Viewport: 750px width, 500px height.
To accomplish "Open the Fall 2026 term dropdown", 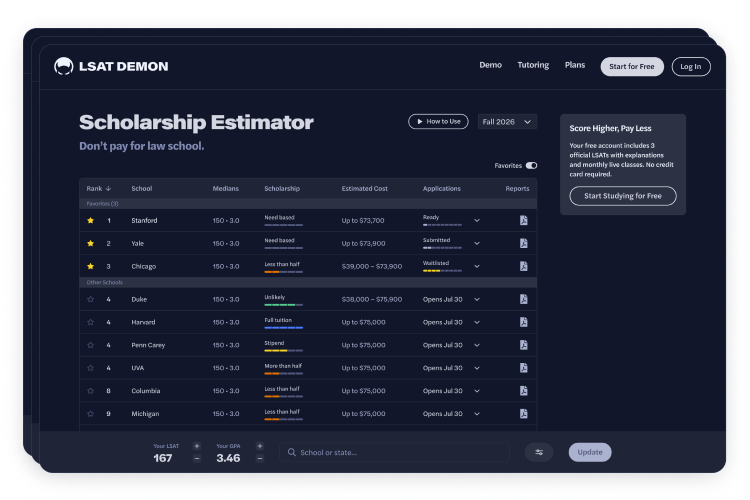I will (x=507, y=122).
